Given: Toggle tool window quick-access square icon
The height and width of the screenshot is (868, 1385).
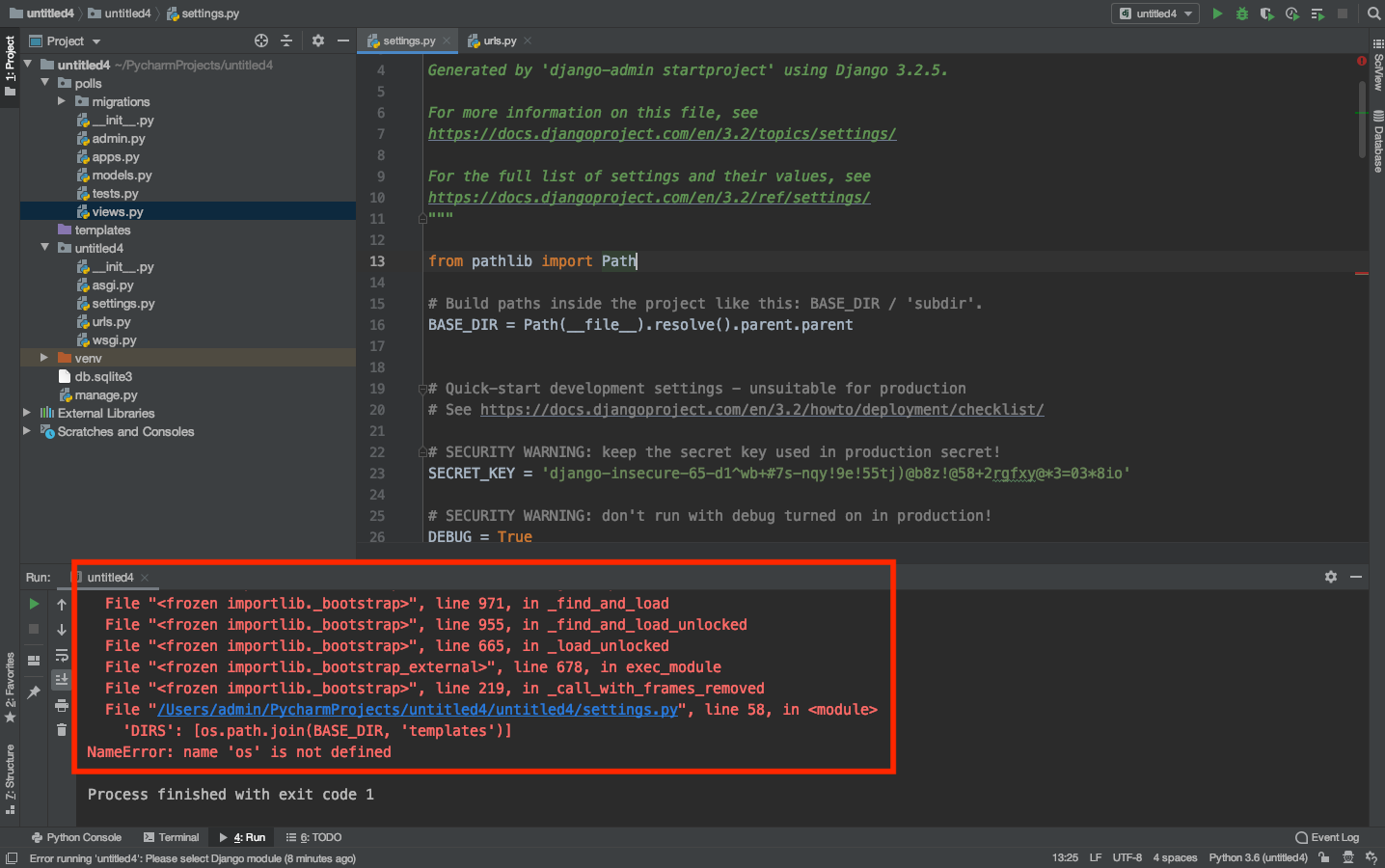Looking at the screenshot, I should (x=12, y=857).
